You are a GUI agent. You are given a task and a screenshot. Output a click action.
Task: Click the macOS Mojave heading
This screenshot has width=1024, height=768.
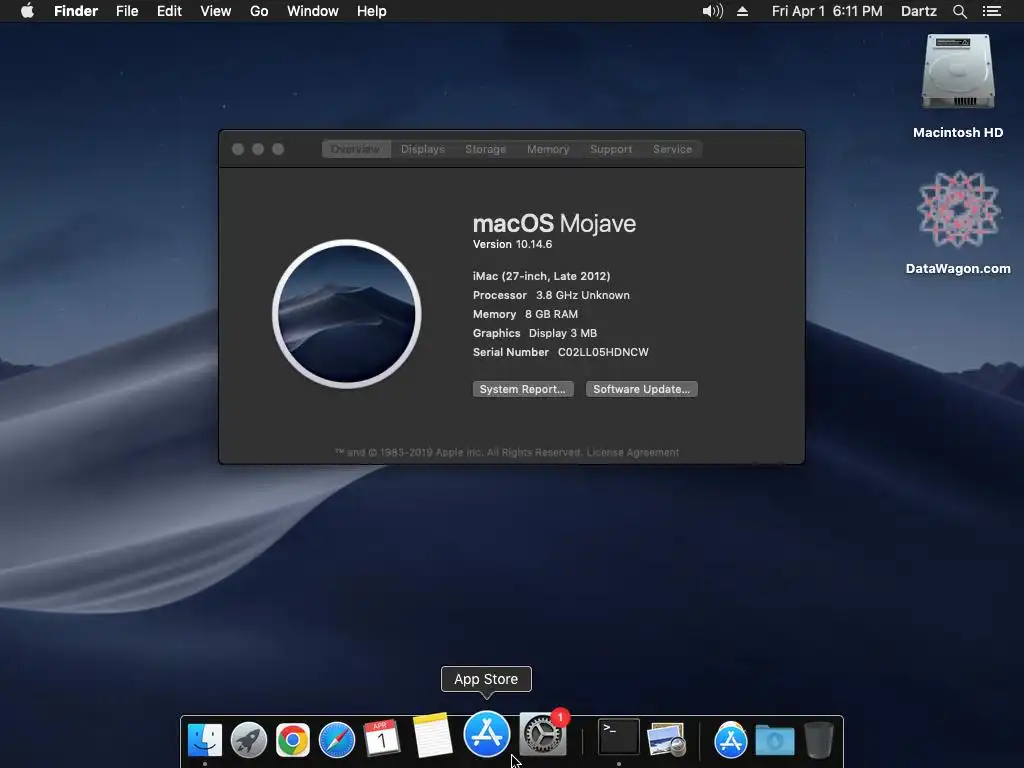pos(554,223)
